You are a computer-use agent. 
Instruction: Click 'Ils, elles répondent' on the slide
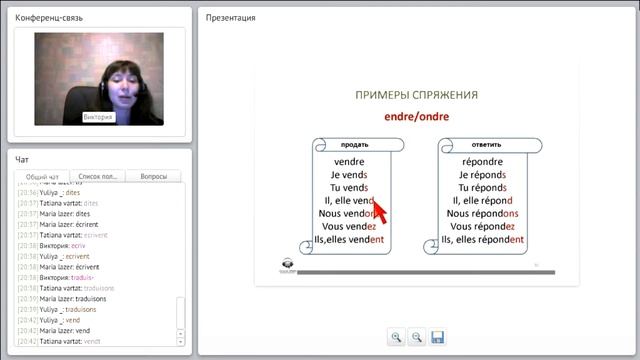pyautogui.click(x=482, y=240)
